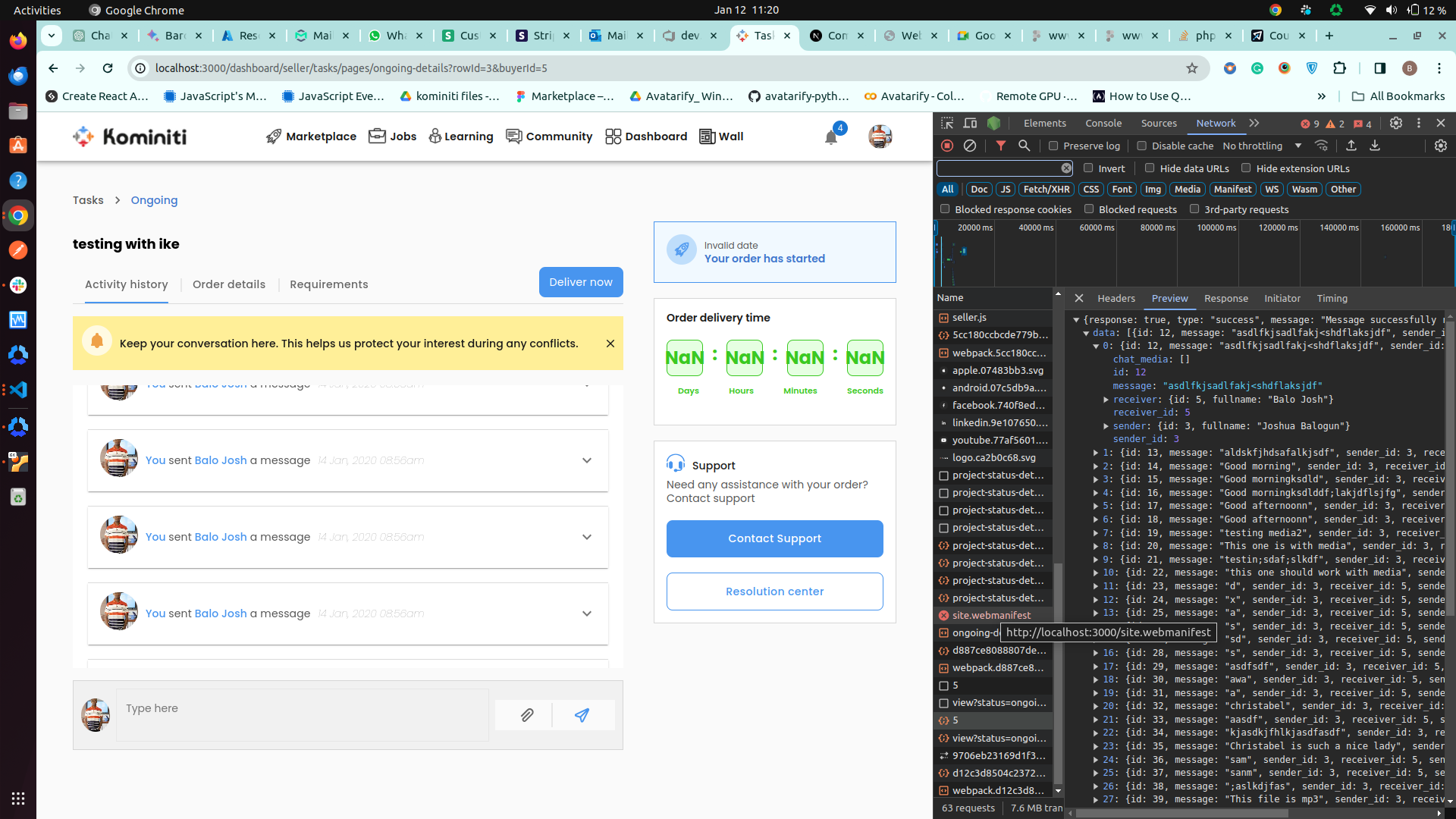
Task: Click the notification bell icon
Action: (x=831, y=137)
